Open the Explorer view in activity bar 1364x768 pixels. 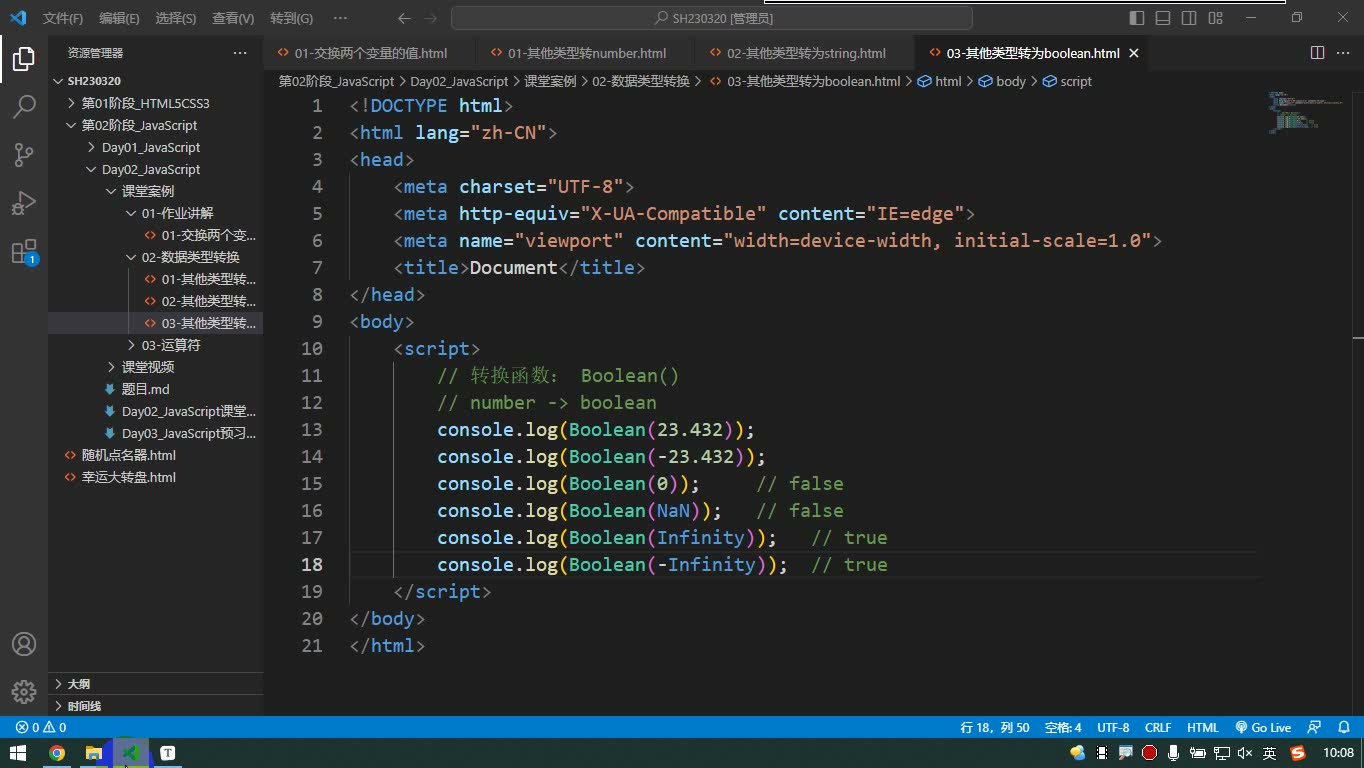[x=24, y=59]
